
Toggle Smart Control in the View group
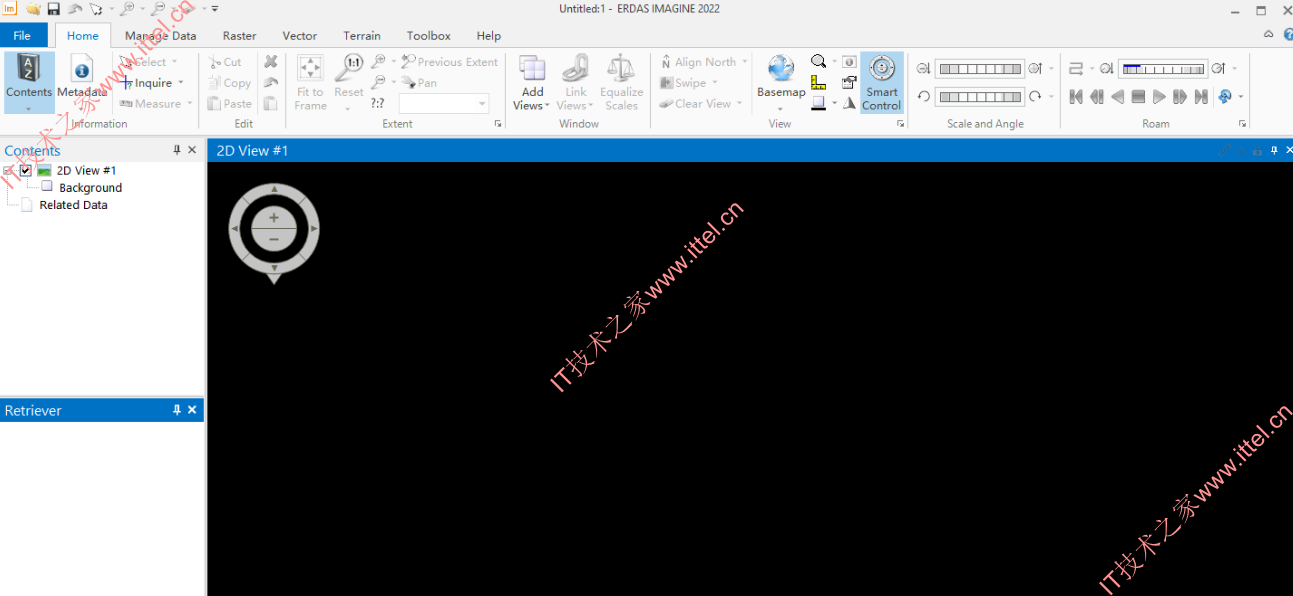pyautogui.click(x=882, y=82)
